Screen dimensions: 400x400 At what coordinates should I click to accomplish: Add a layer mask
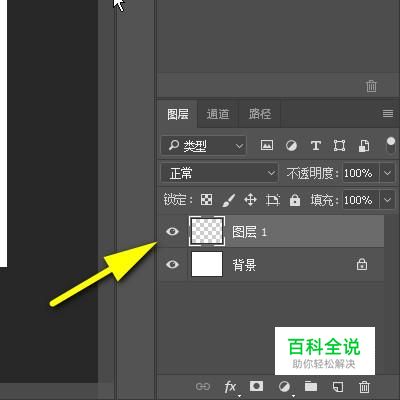256,386
